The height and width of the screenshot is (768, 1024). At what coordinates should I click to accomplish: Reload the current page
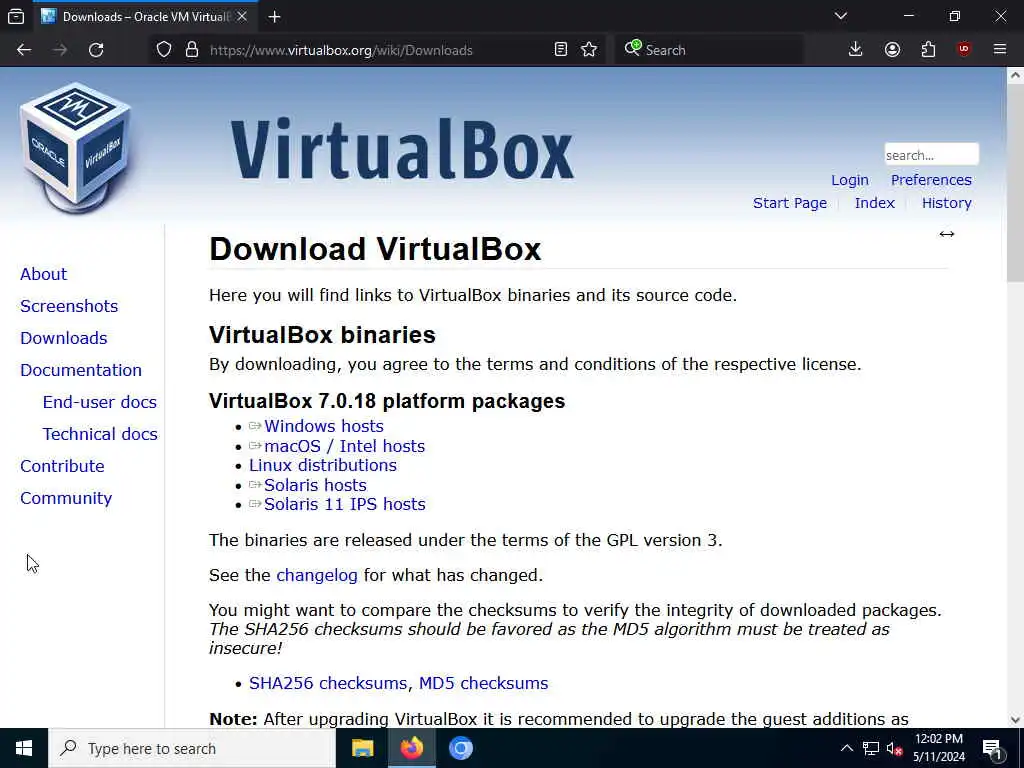click(x=96, y=50)
